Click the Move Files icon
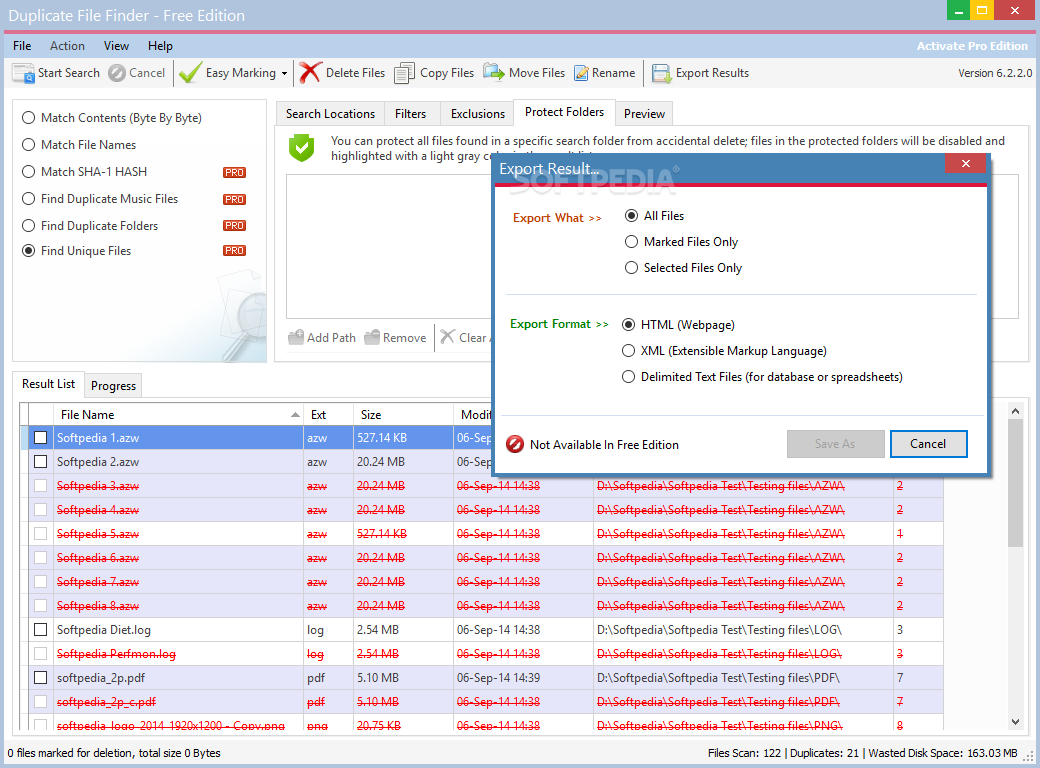 [x=494, y=72]
